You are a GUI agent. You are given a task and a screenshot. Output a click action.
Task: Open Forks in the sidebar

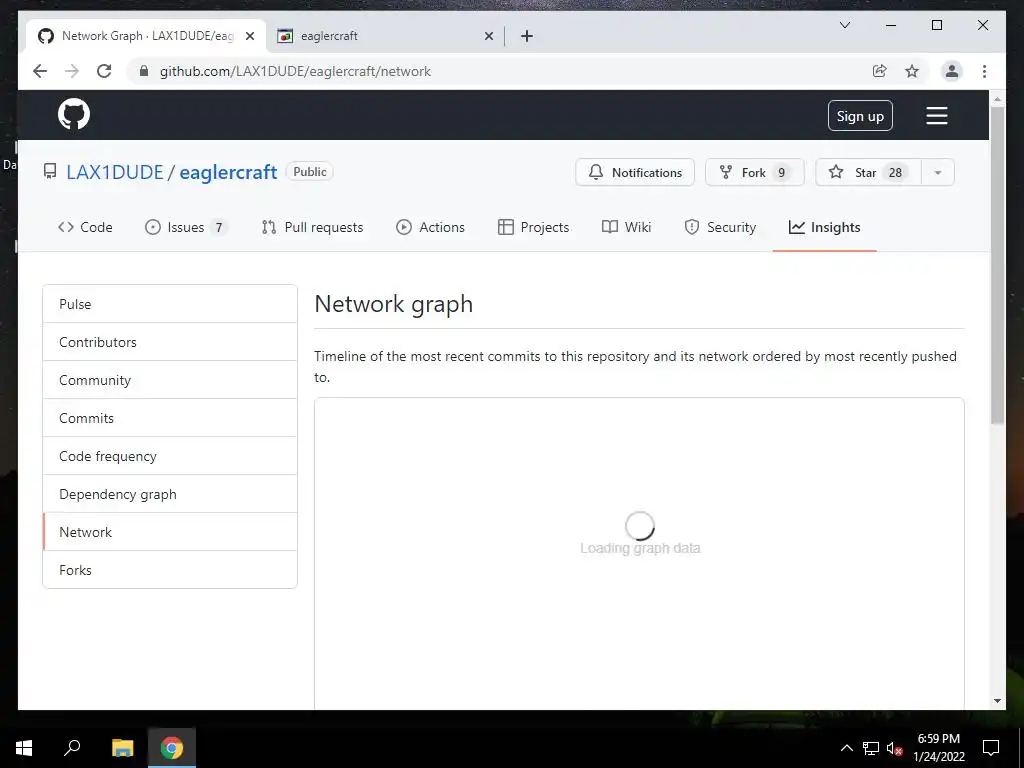click(170, 569)
